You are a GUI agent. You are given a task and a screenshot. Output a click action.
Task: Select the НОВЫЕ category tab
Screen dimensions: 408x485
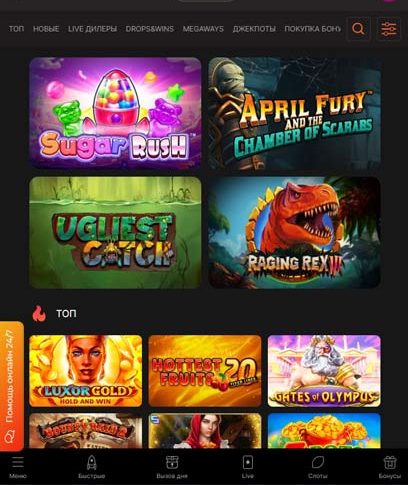tap(46, 29)
